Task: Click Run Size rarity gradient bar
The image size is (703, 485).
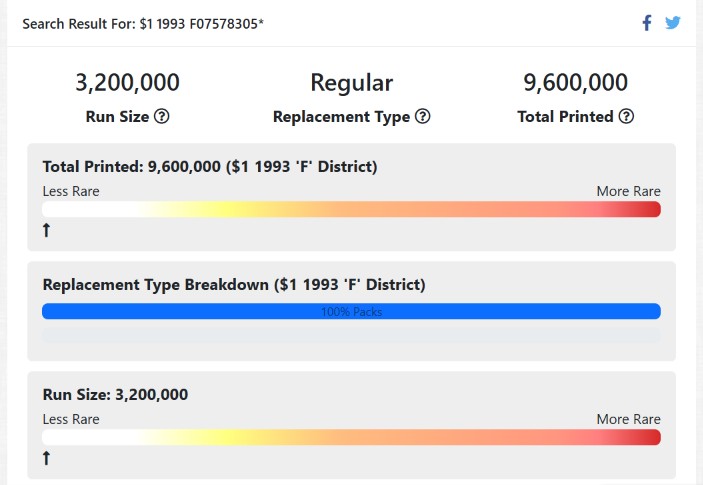Action: pyautogui.click(x=351, y=437)
